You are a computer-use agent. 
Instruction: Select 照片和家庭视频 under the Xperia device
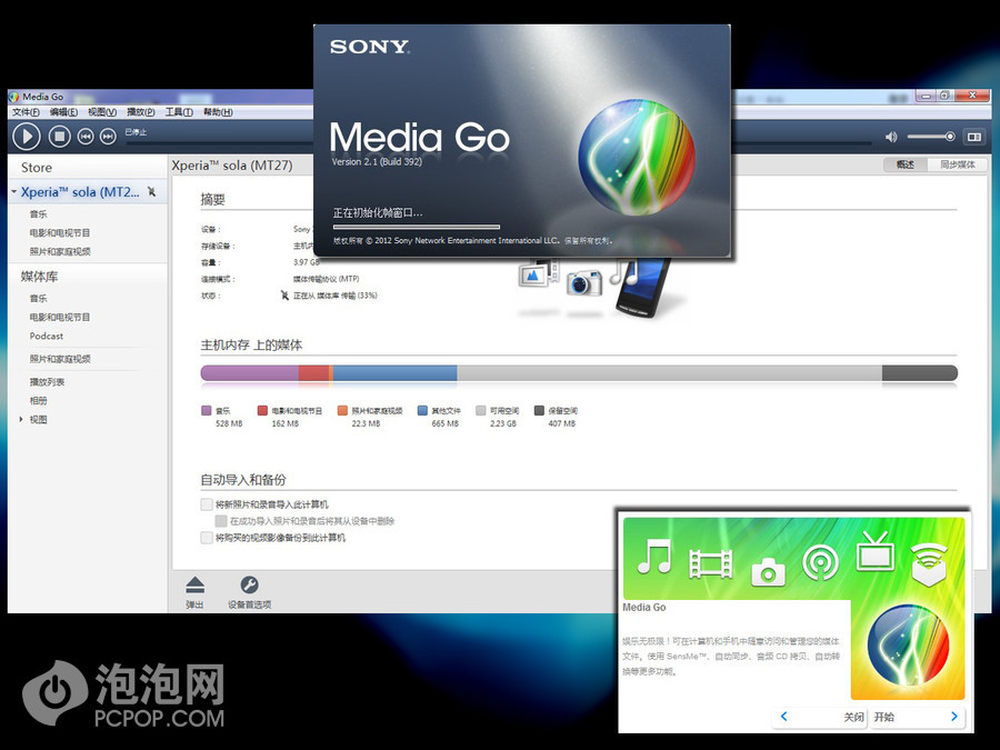pos(60,251)
